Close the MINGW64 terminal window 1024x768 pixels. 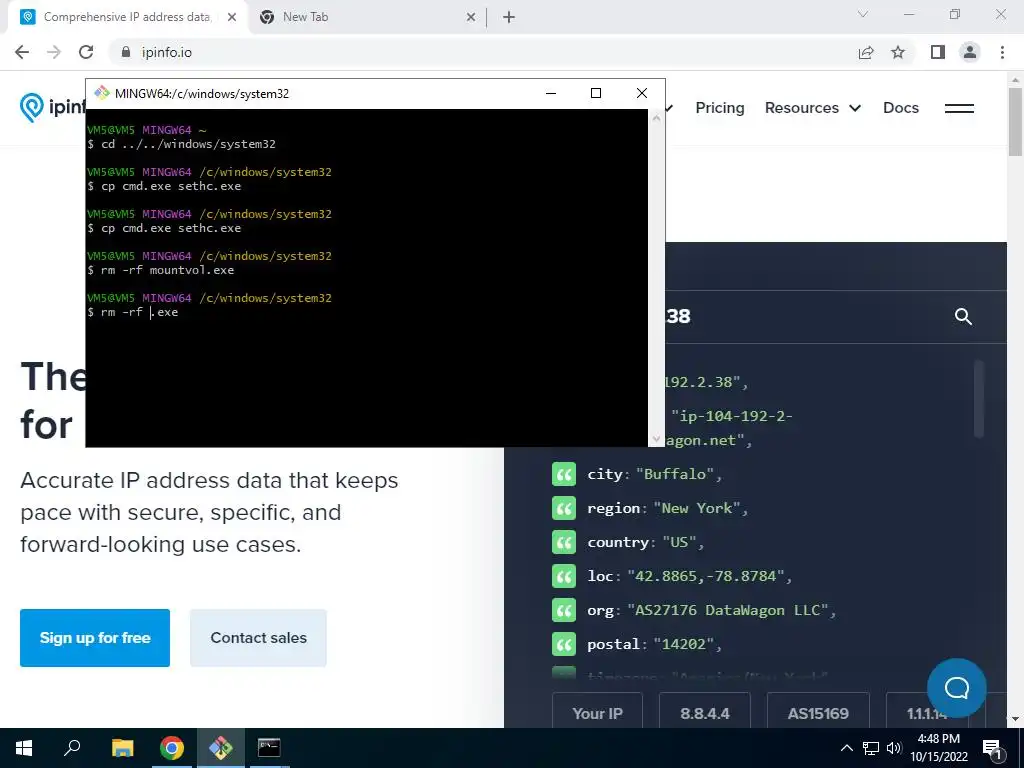tap(642, 93)
